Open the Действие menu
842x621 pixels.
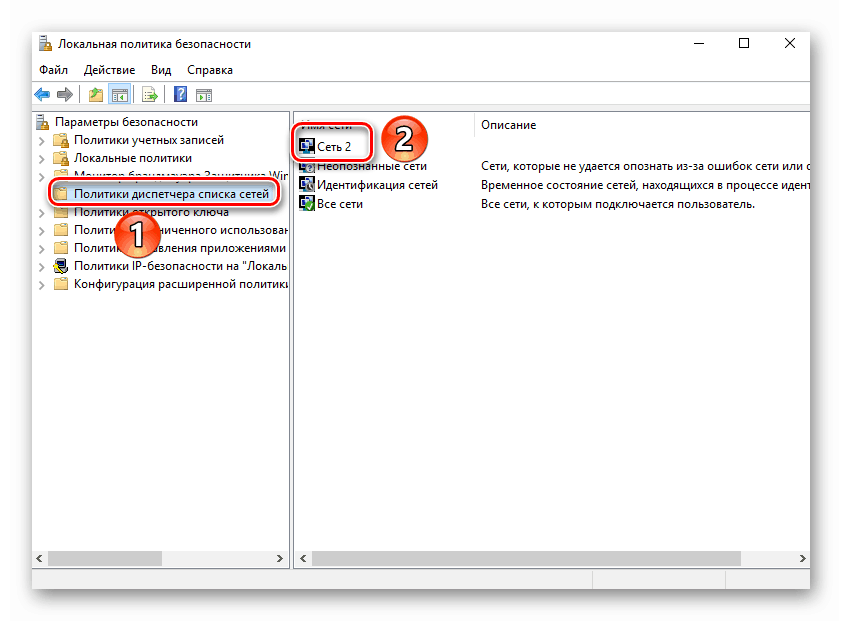(109, 70)
